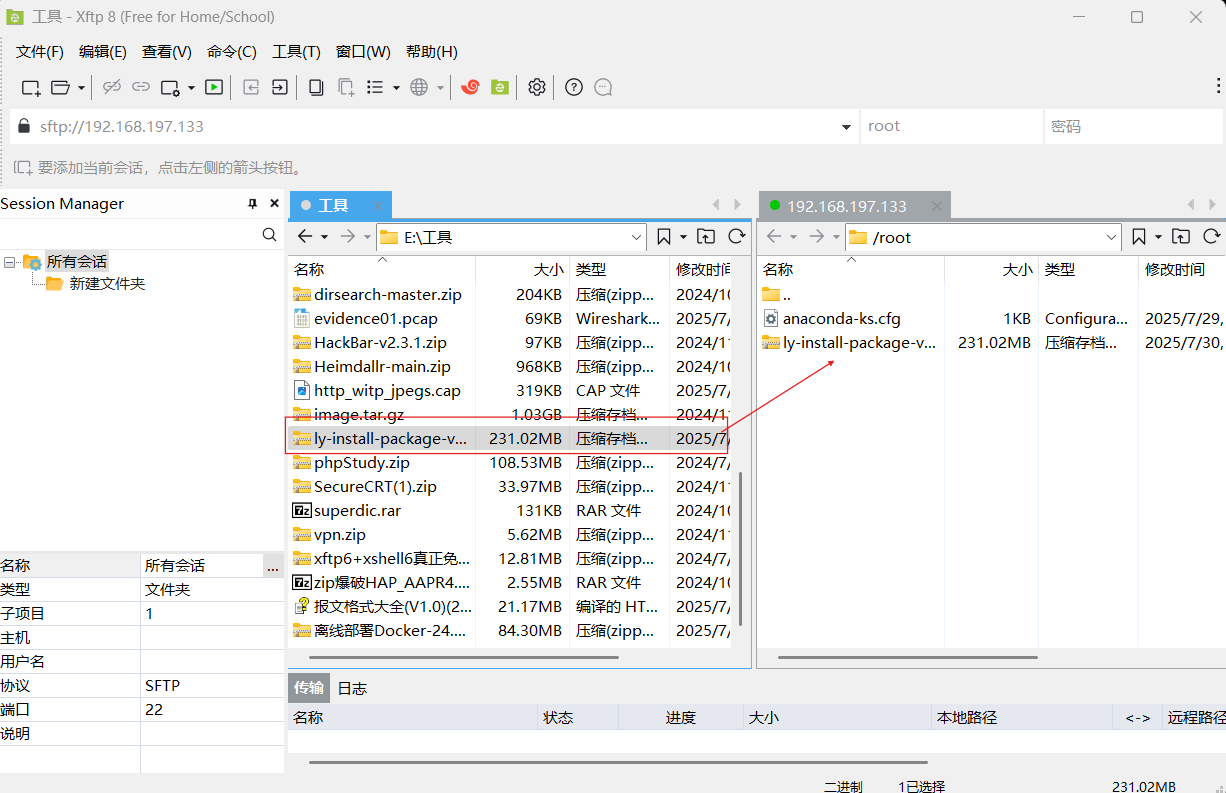The height and width of the screenshot is (793, 1226).
Task: Click the local pane vertical scrollbar
Action: click(x=739, y=548)
